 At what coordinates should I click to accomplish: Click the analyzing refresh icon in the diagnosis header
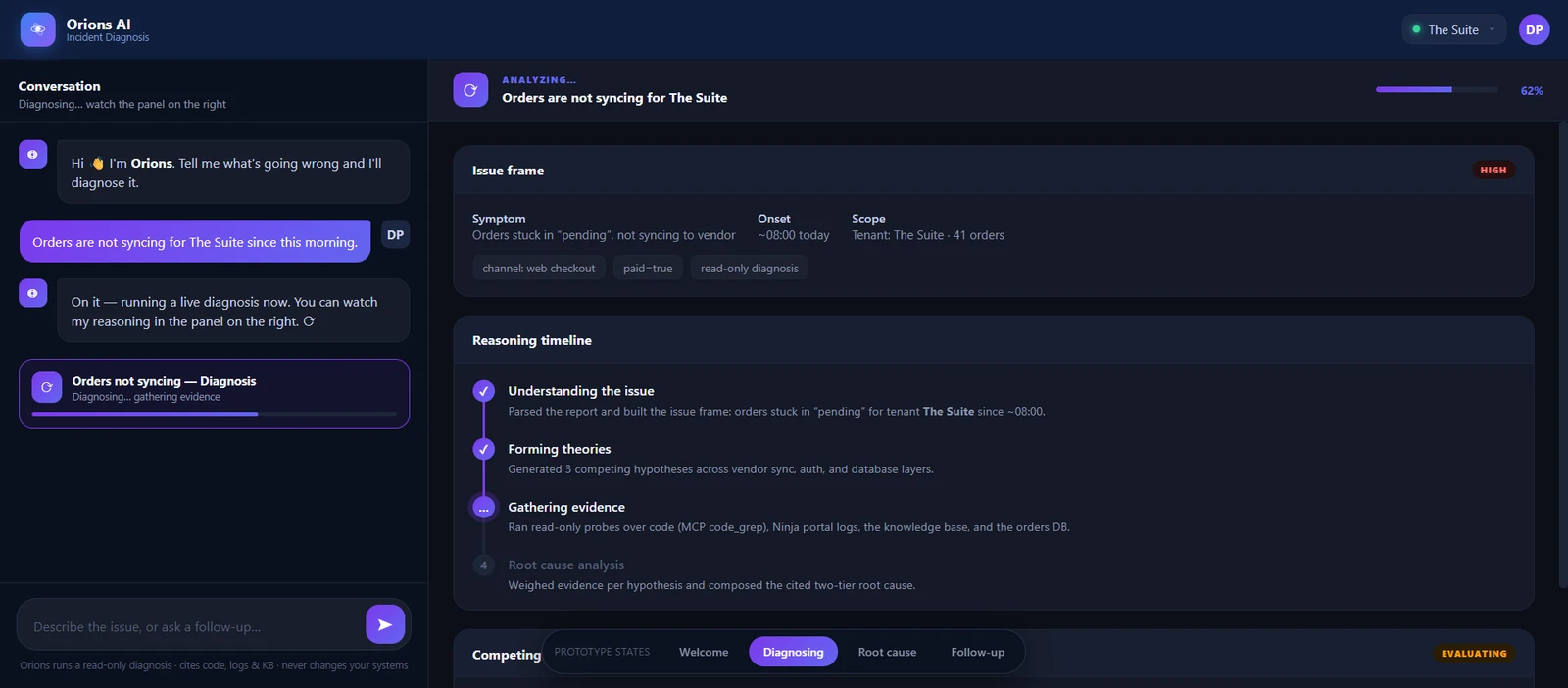coord(470,89)
